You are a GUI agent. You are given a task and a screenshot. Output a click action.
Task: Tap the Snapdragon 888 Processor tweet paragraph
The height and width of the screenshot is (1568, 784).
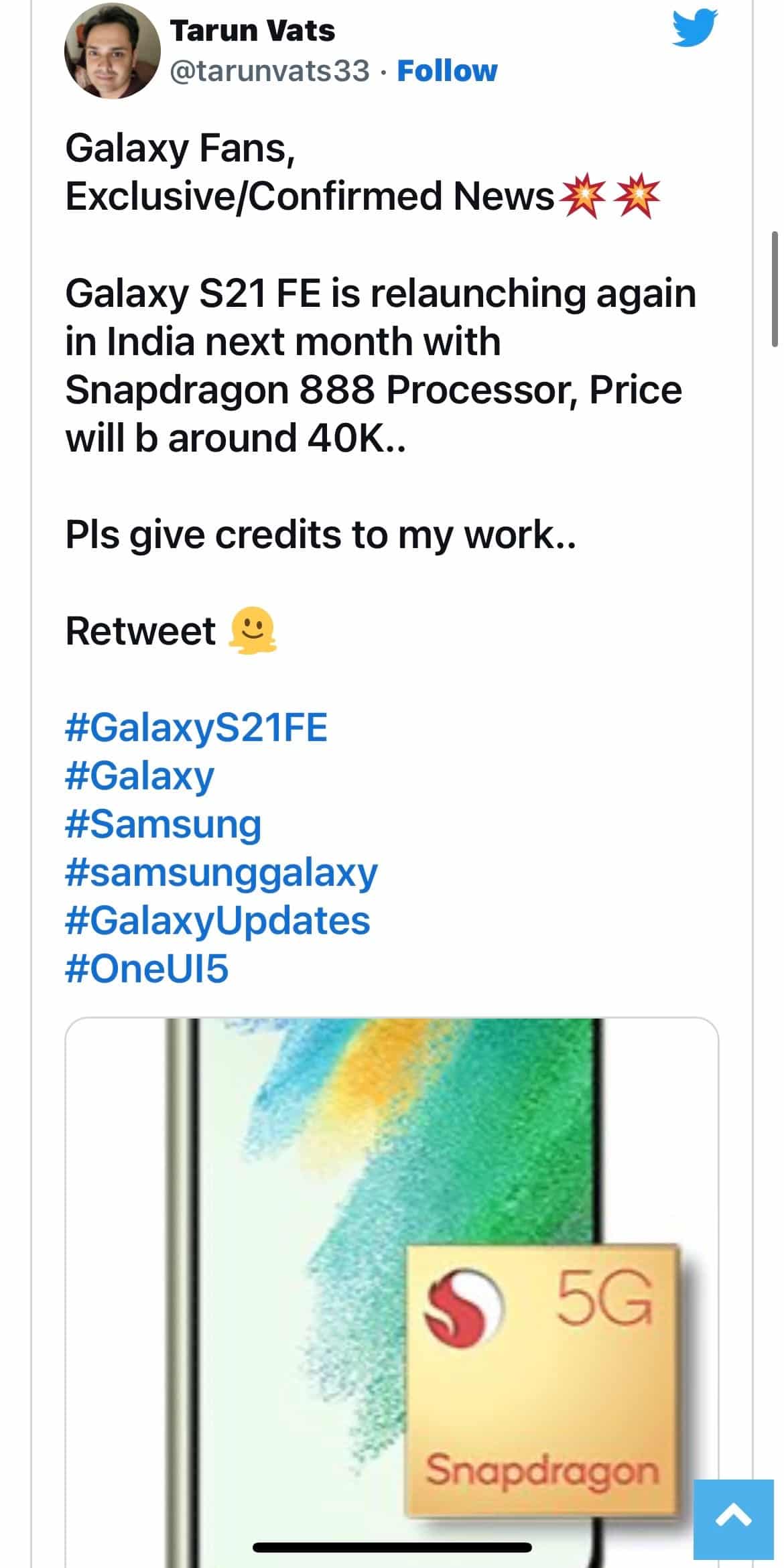click(380, 365)
